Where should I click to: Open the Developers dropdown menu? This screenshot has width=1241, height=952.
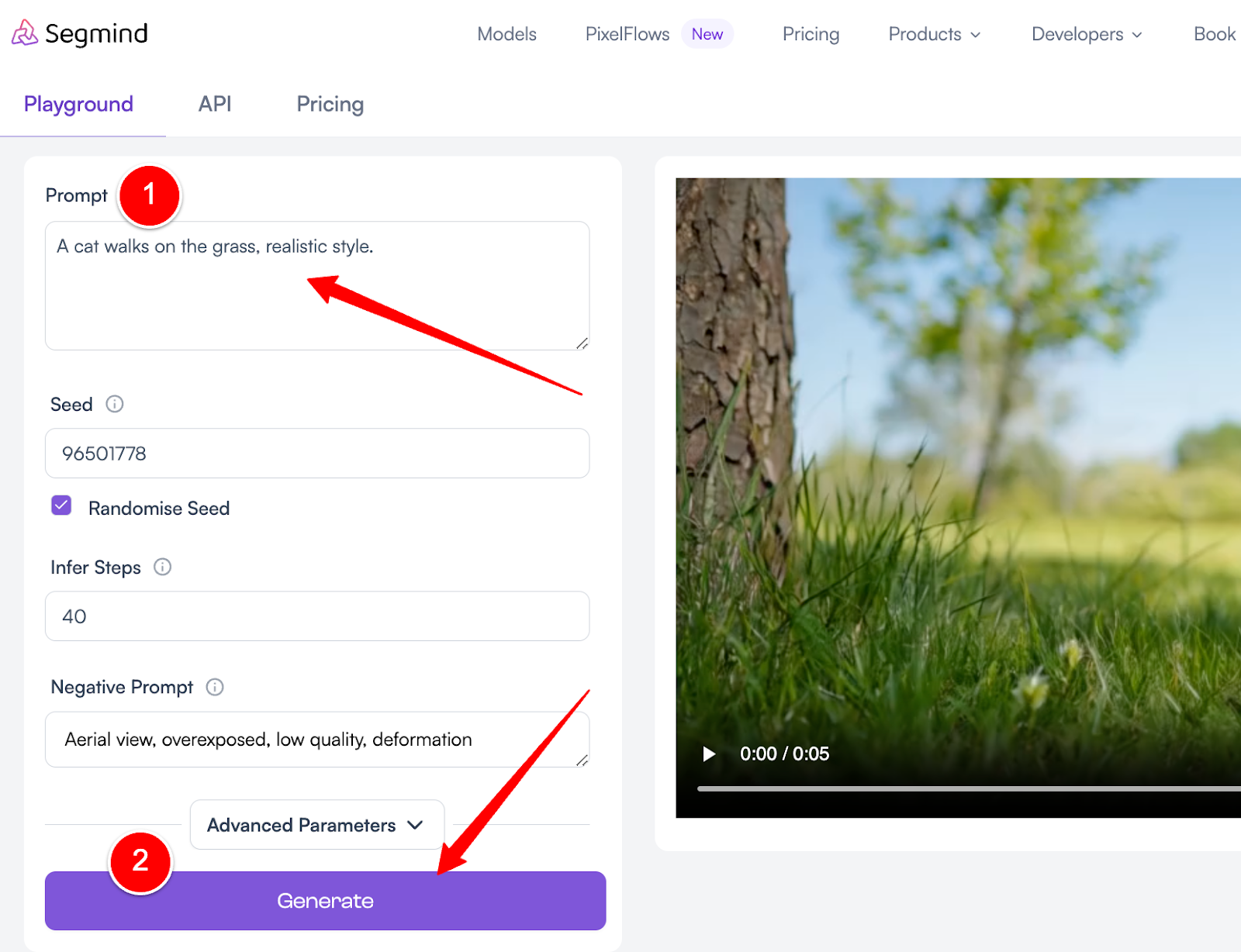(x=1087, y=34)
